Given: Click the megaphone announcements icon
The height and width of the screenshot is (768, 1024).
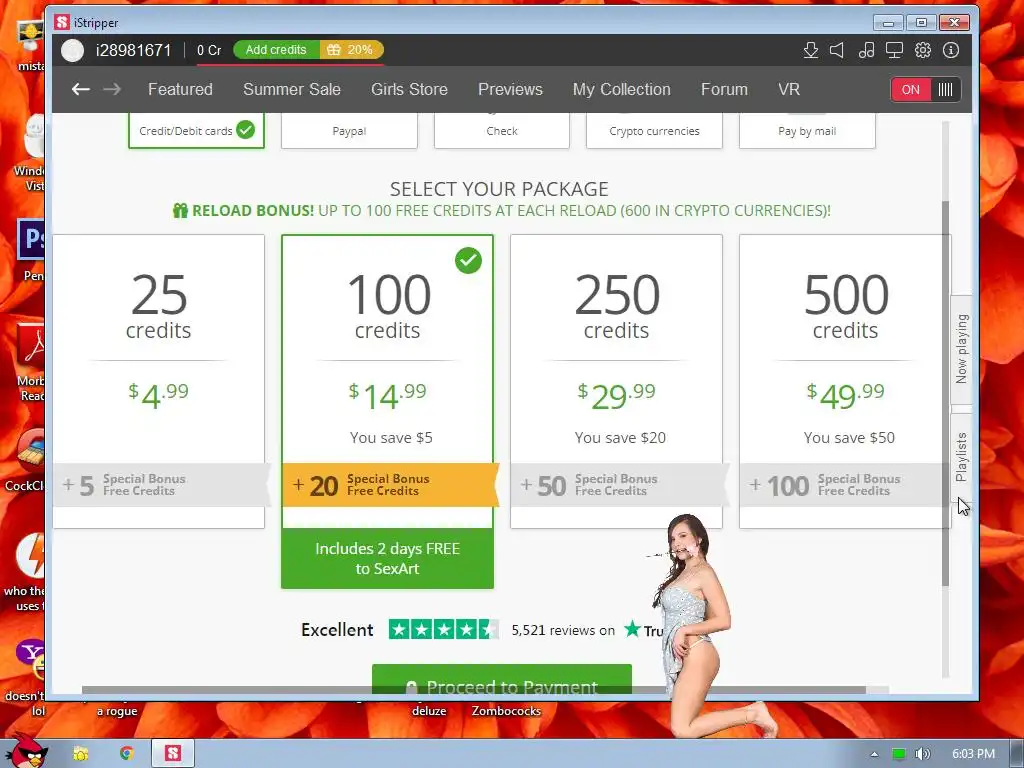Looking at the screenshot, I should tap(837, 50).
